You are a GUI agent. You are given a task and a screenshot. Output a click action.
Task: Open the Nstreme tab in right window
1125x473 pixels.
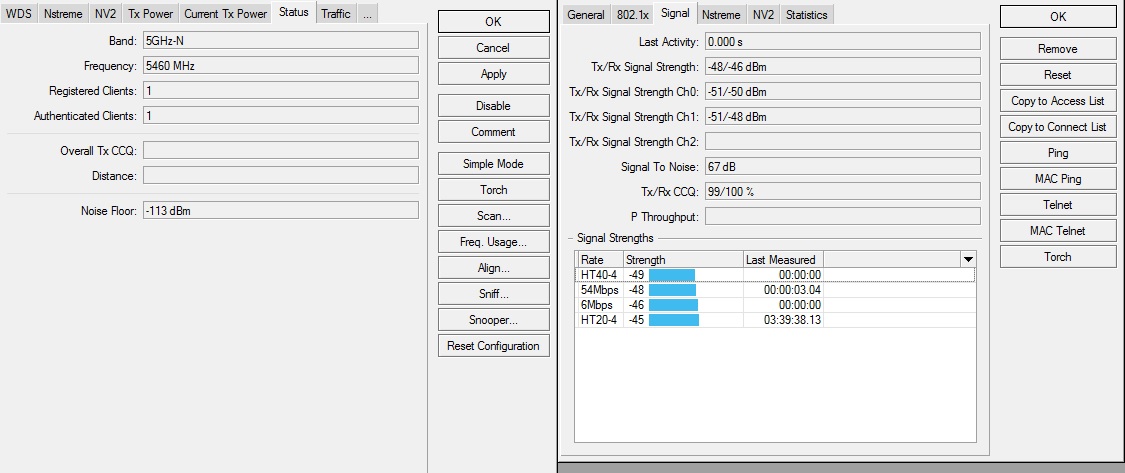[720, 14]
